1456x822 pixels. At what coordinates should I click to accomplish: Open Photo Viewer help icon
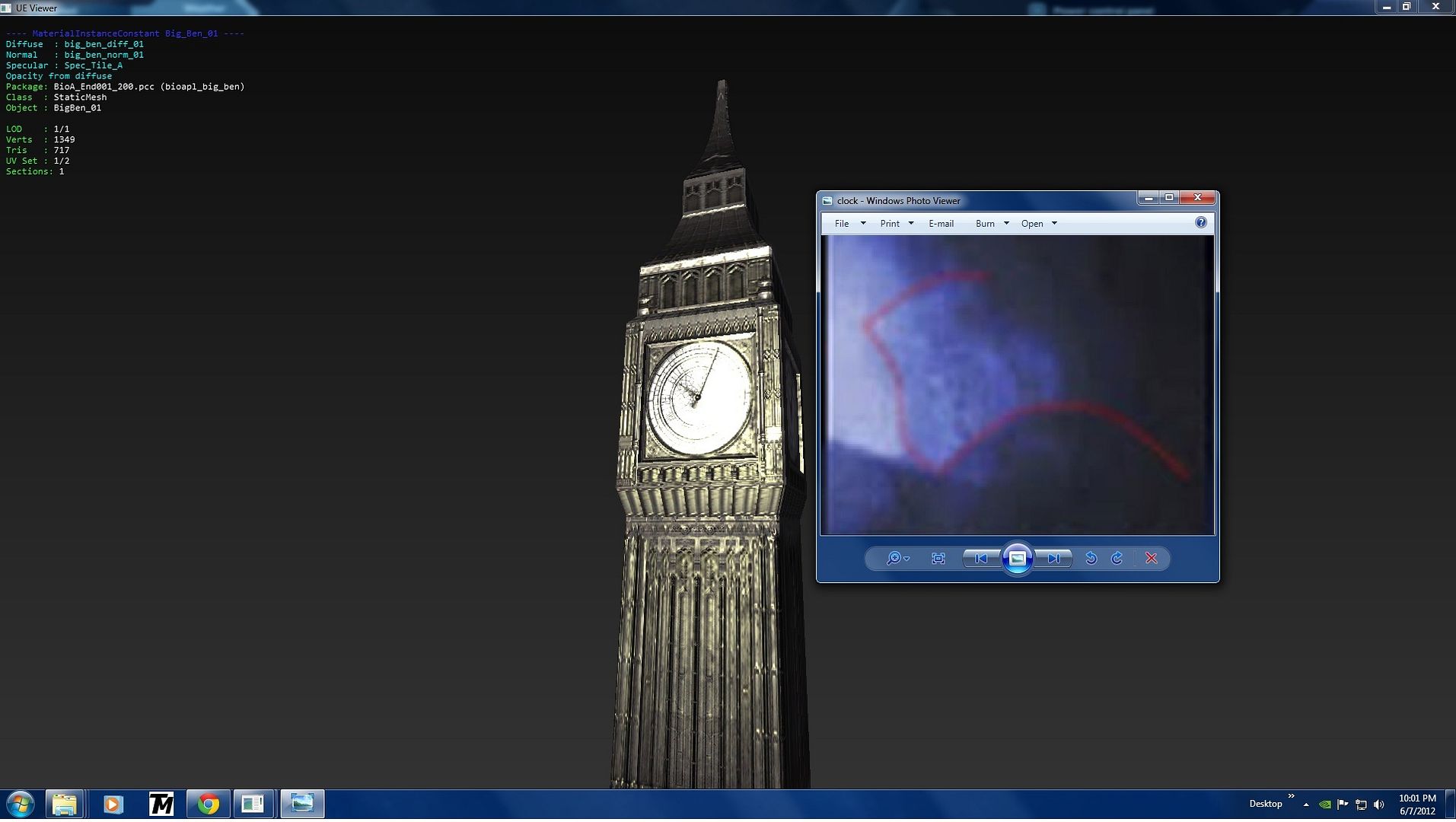[x=1200, y=223]
